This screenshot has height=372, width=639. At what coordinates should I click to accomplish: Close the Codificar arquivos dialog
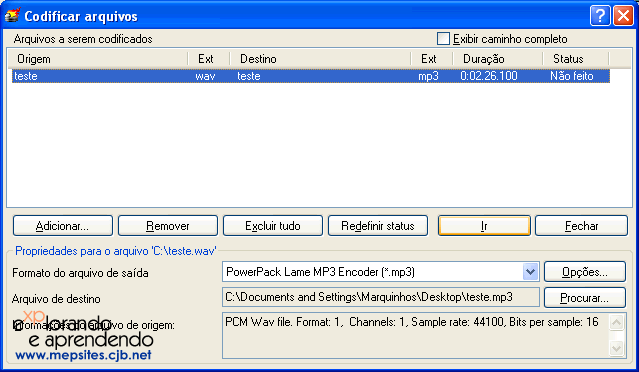[x=624, y=16]
